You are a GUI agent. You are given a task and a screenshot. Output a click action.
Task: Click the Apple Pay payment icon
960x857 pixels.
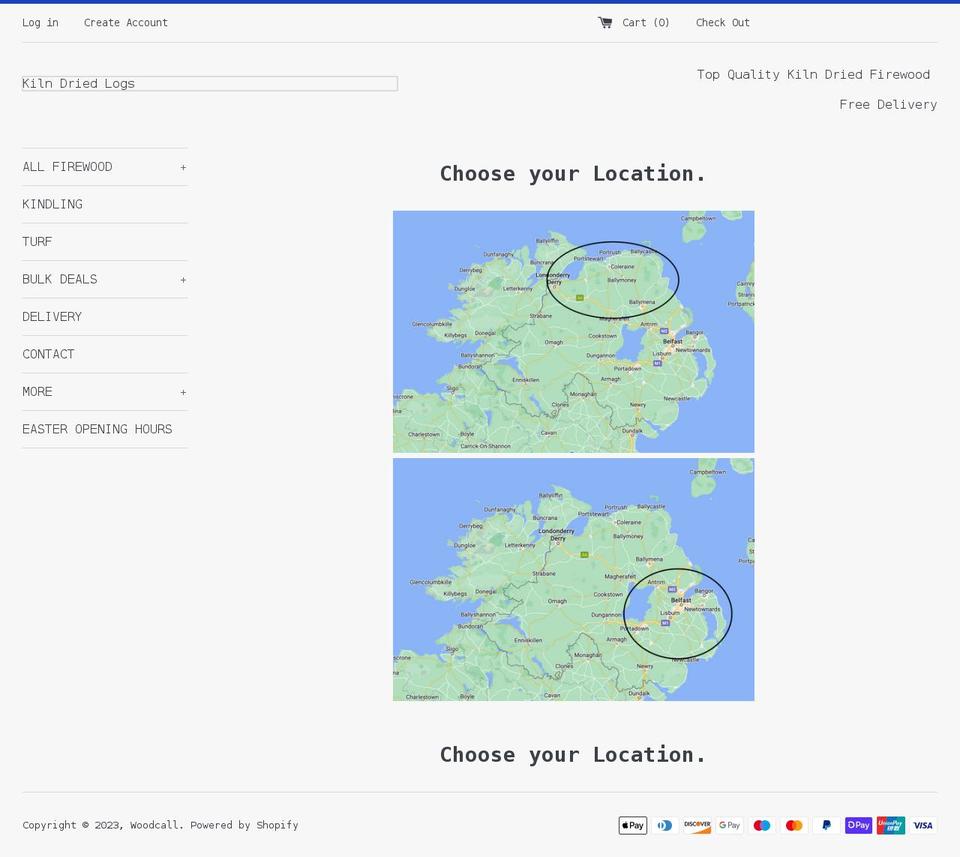[632, 825]
